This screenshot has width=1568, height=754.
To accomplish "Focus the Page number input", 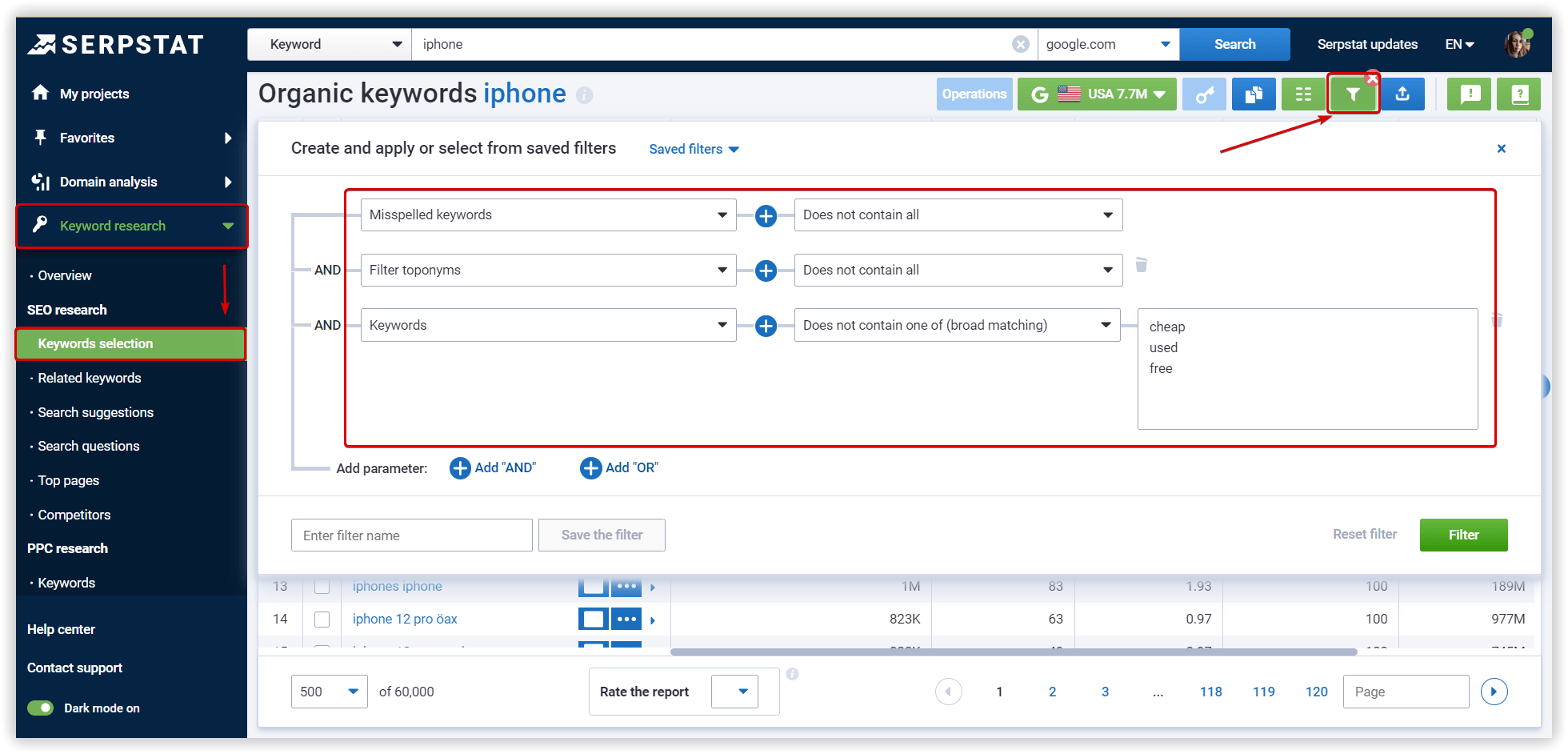I will point(1406,692).
